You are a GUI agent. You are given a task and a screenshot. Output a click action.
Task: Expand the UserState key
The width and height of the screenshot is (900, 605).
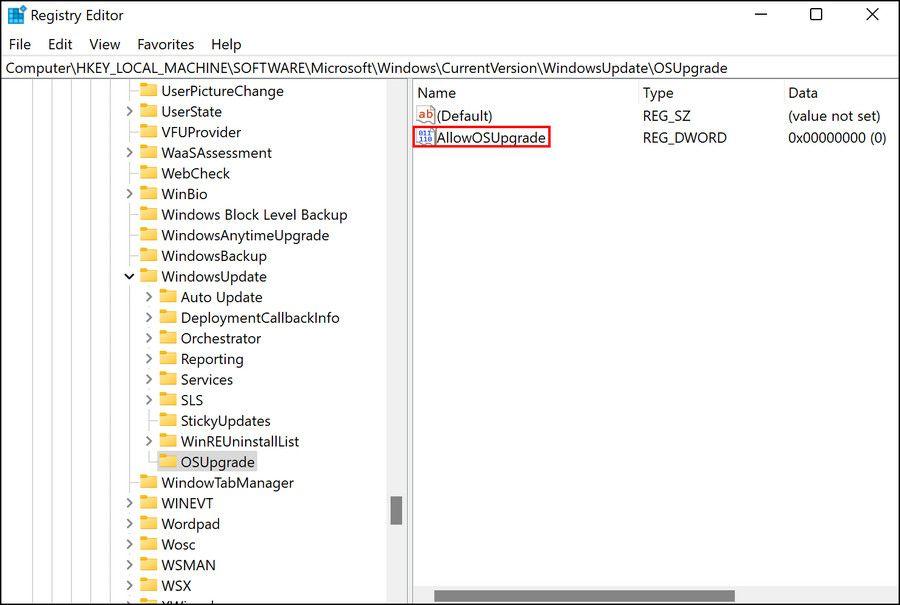coord(129,111)
